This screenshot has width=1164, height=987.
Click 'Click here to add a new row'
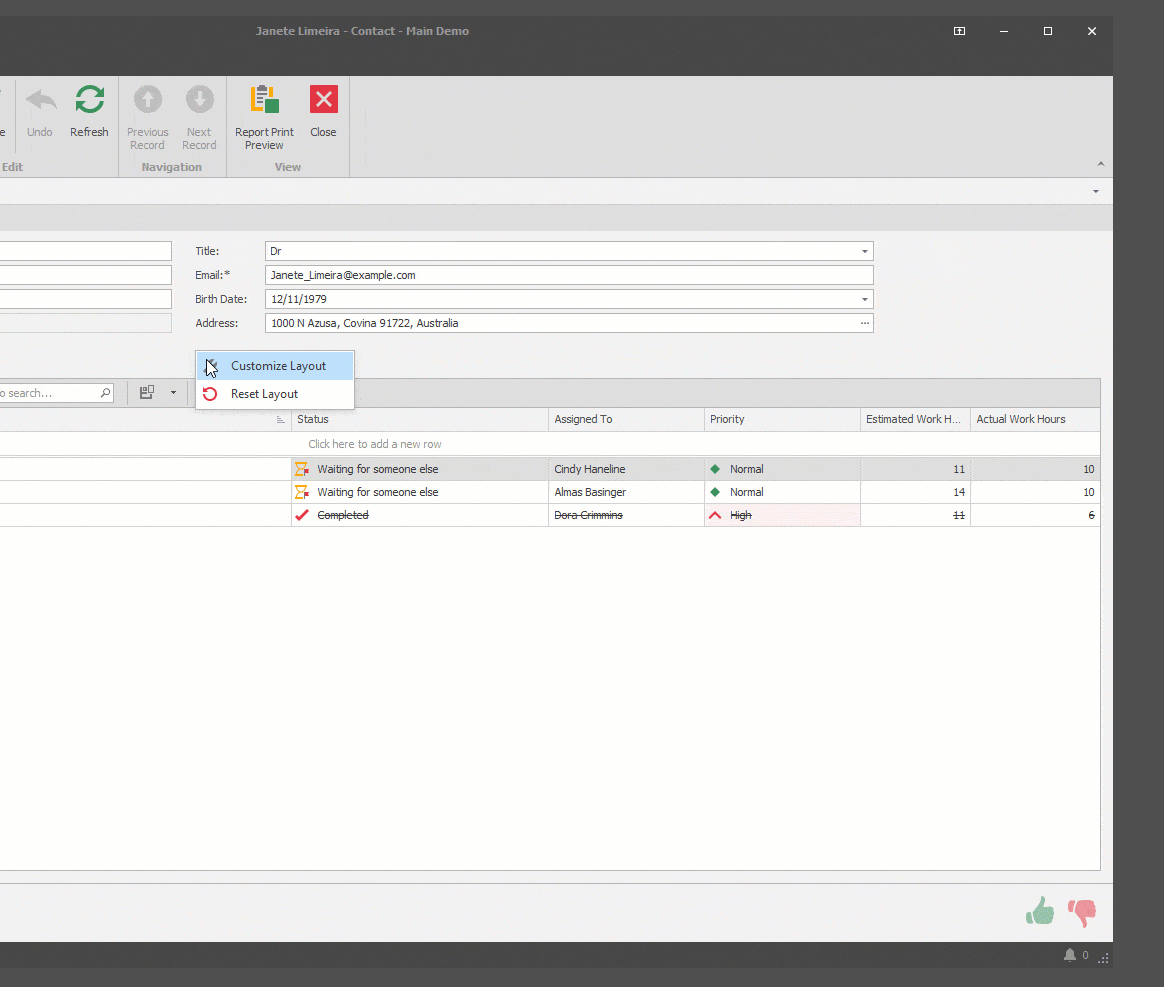(x=375, y=444)
